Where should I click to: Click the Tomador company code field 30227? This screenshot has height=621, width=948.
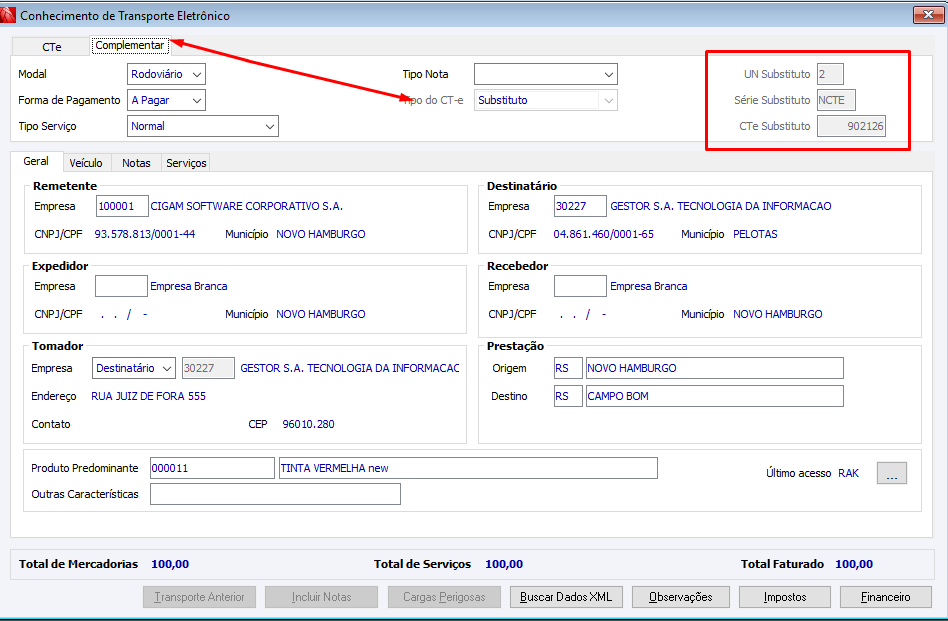(x=209, y=368)
